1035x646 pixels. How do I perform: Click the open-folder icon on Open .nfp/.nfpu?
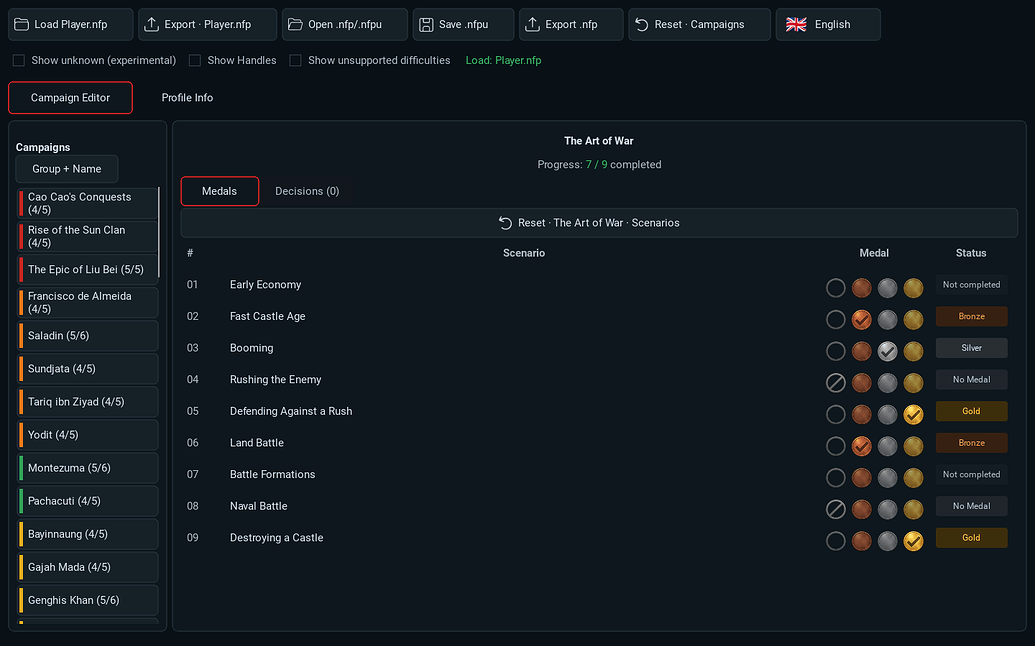(295, 24)
